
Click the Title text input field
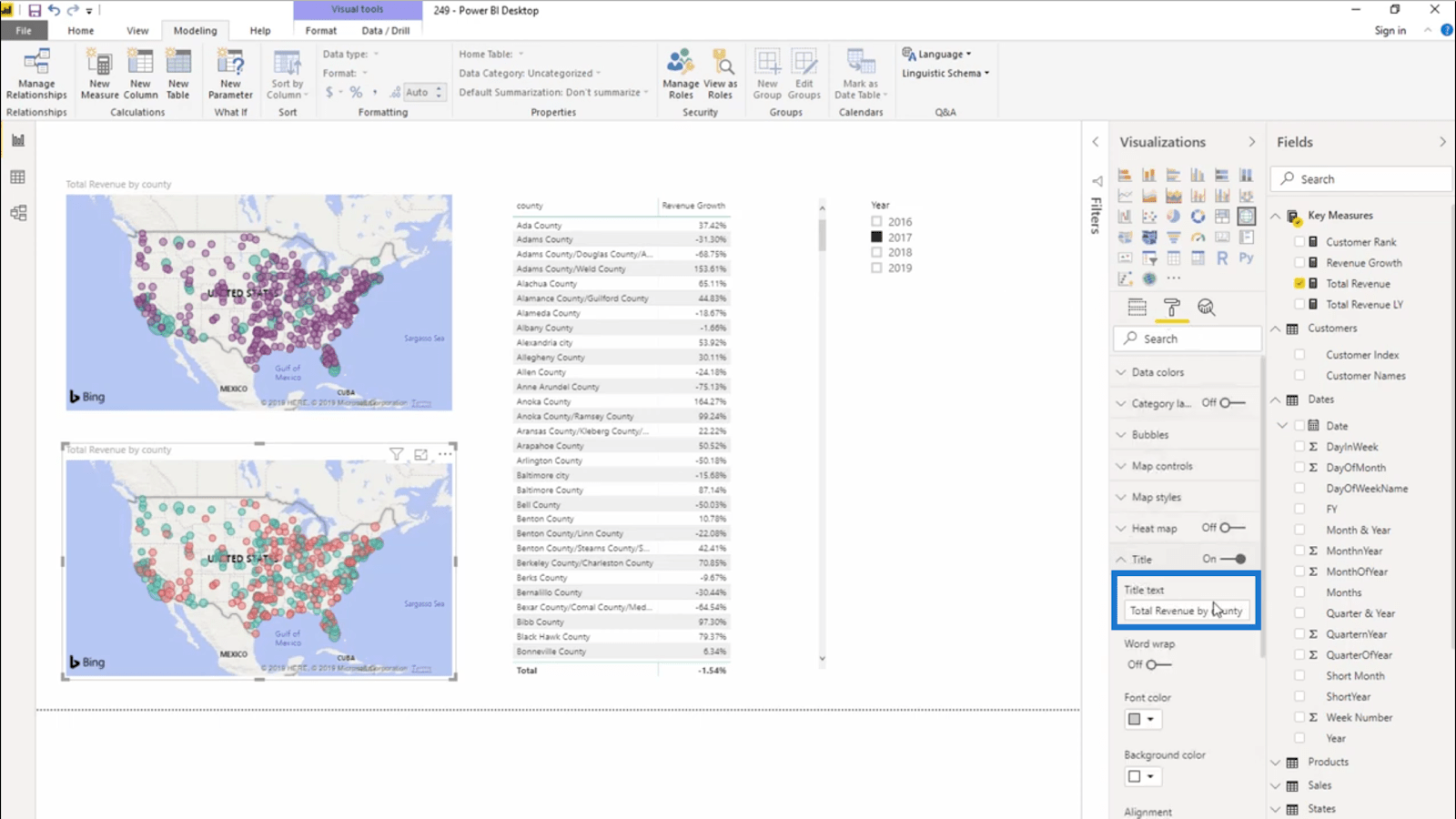[x=1186, y=611]
